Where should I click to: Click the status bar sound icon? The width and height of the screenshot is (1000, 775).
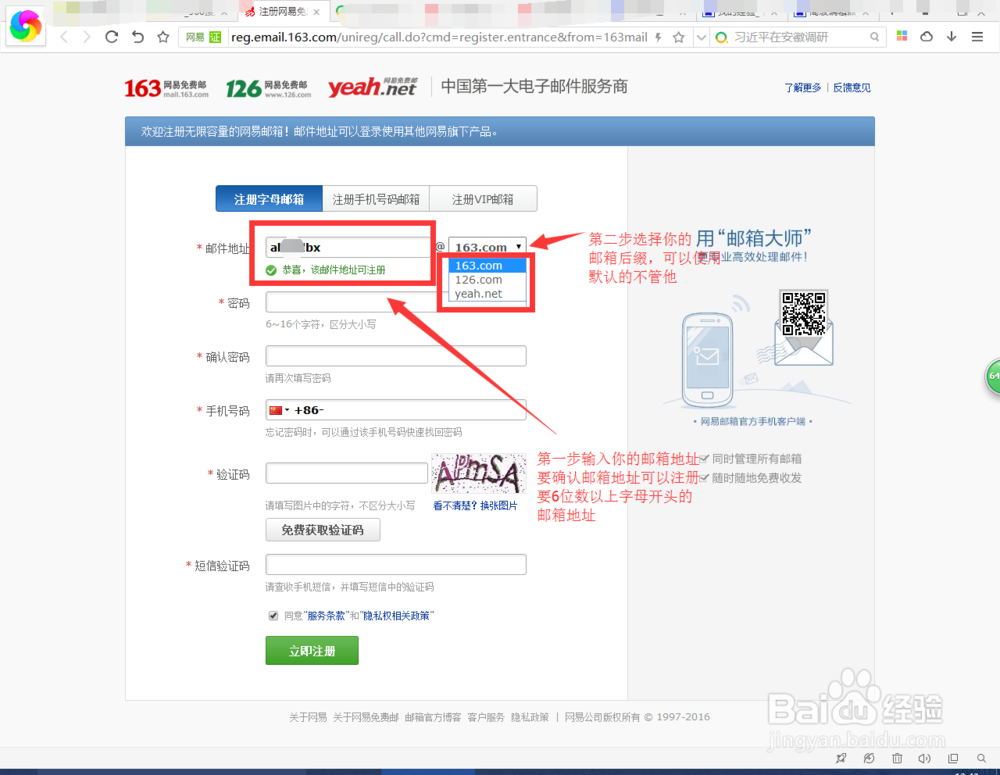point(925,758)
